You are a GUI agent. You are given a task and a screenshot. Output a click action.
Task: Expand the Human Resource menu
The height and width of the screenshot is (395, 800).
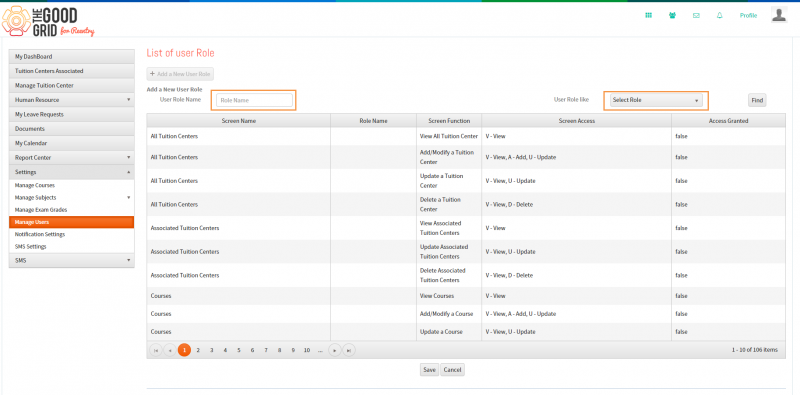click(71, 100)
